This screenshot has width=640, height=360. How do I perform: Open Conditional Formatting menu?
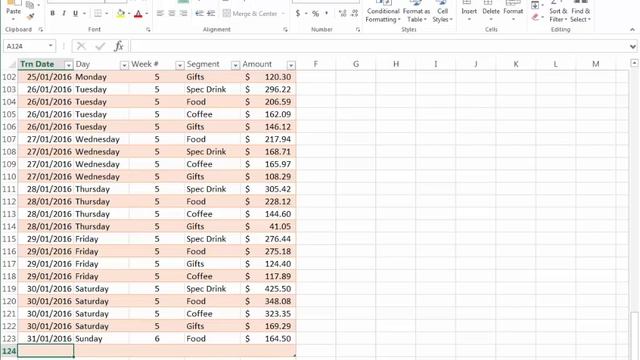point(382,11)
